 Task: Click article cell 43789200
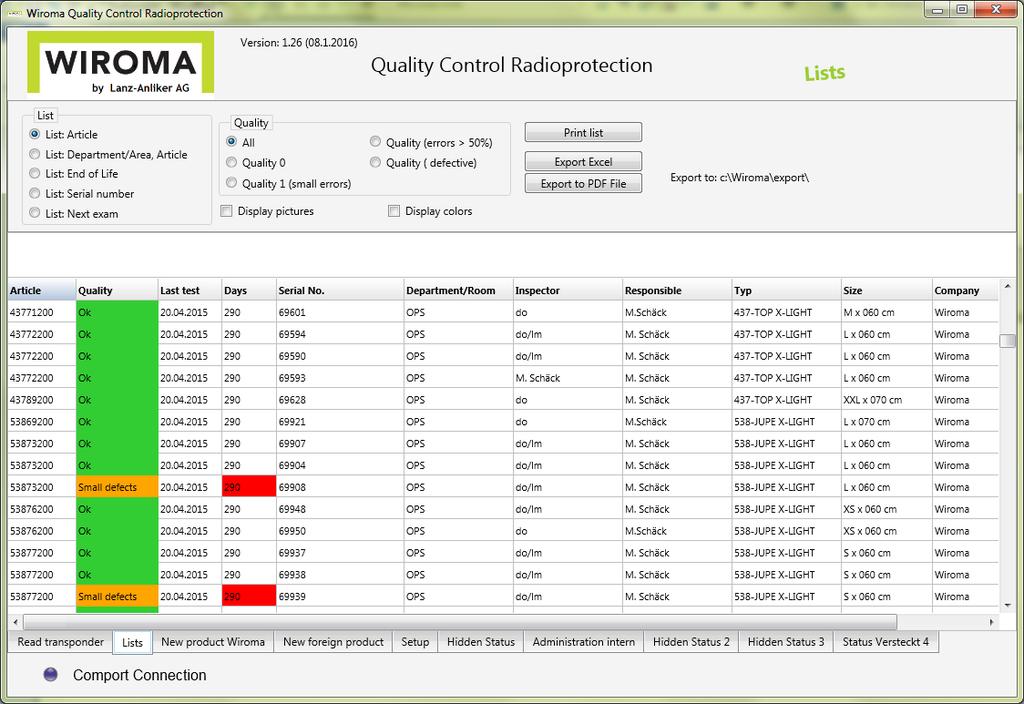click(x=42, y=399)
